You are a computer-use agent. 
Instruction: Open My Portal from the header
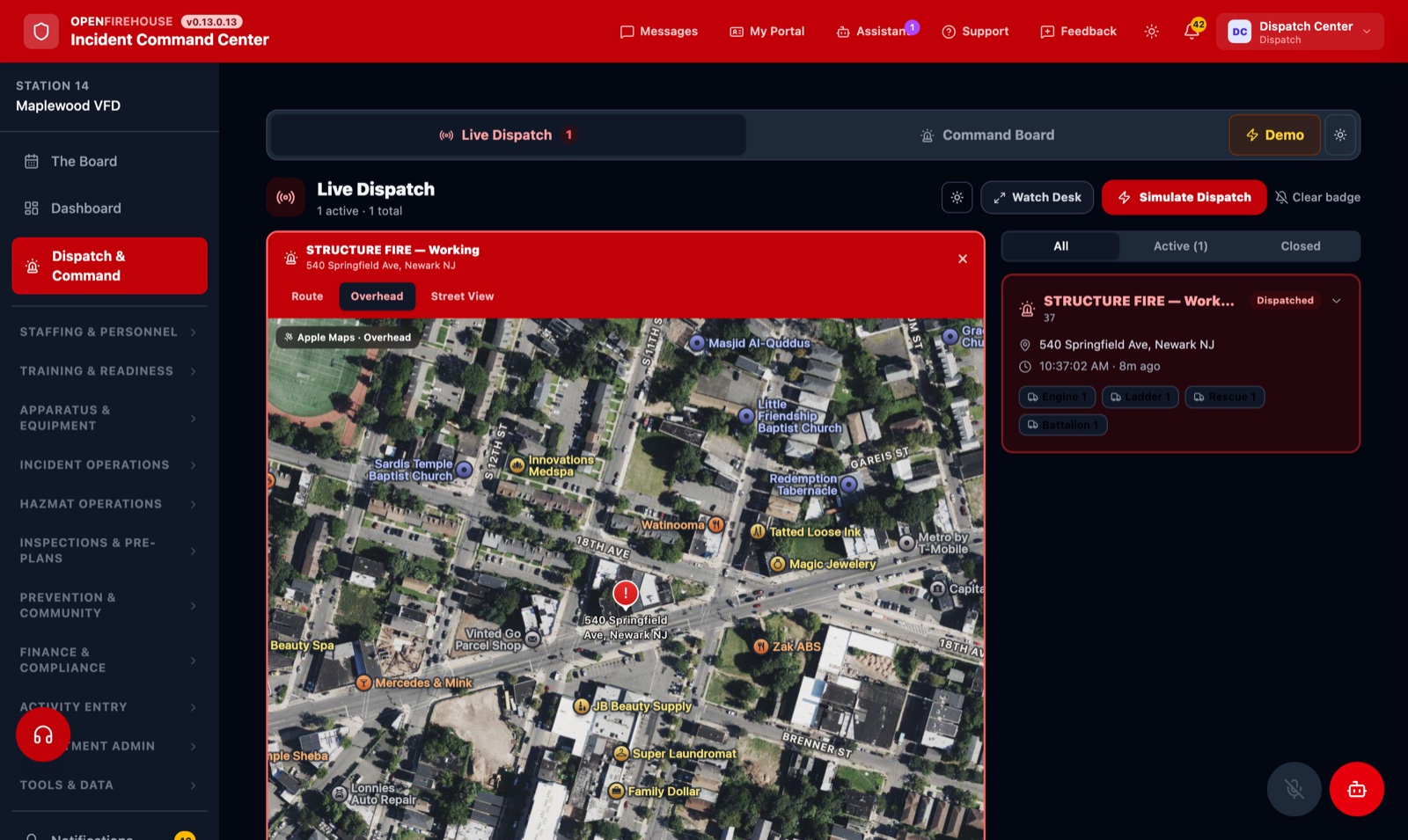(x=766, y=32)
